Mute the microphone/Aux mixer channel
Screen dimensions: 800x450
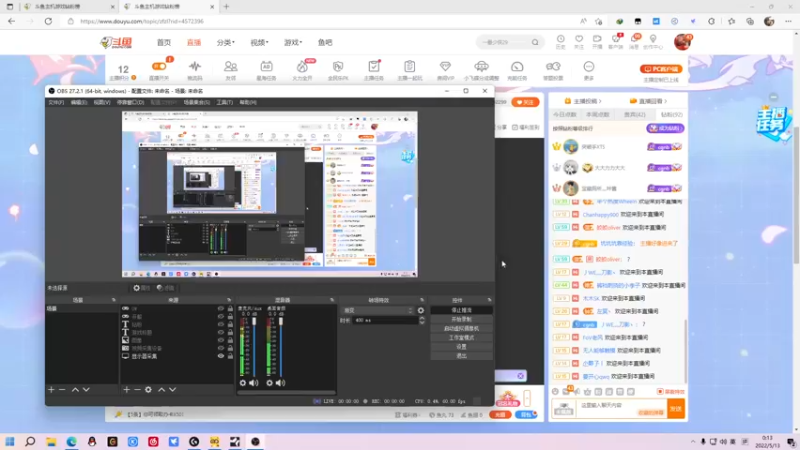click(x=254, y=383)
